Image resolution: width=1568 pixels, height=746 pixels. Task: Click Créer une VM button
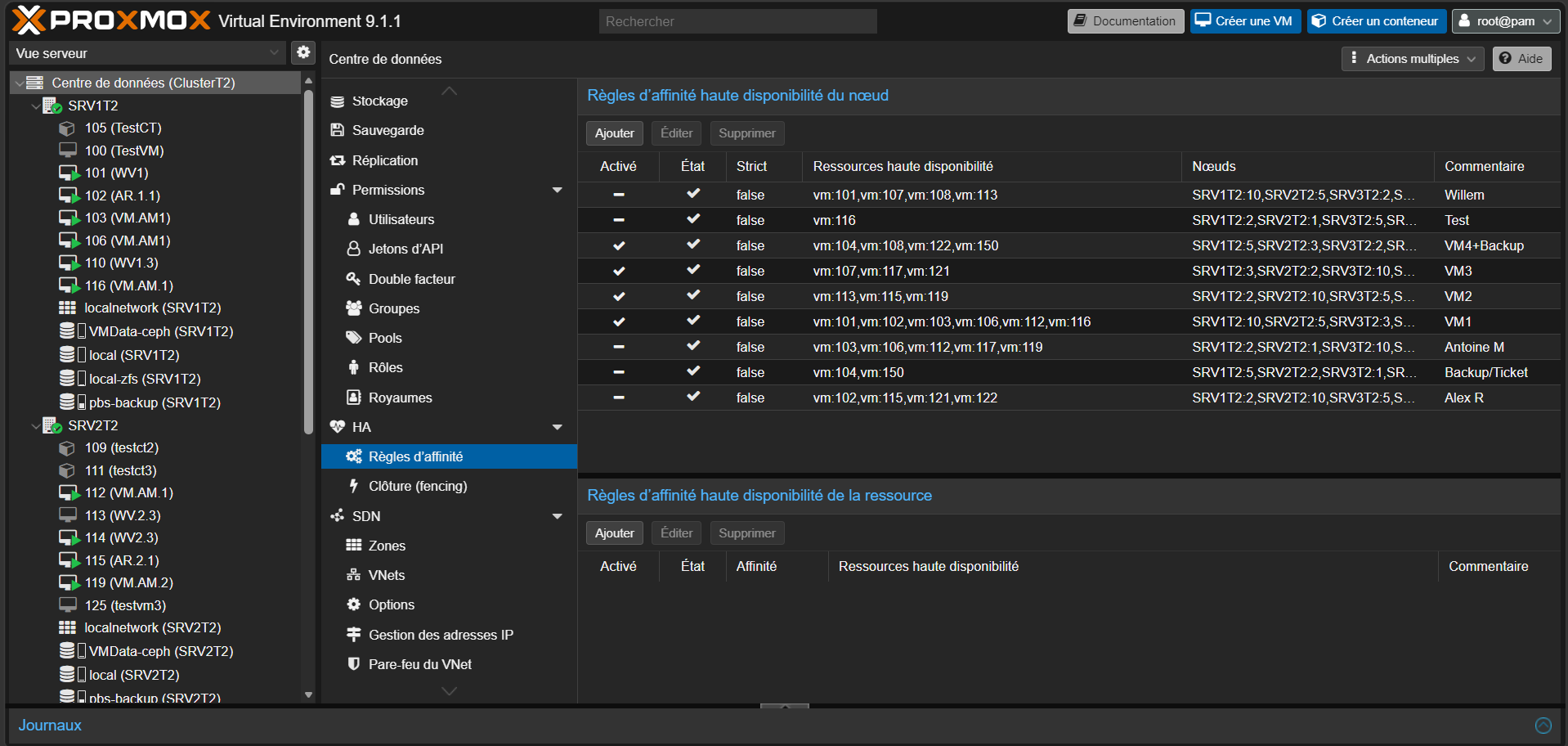[x=1245, y=21]
